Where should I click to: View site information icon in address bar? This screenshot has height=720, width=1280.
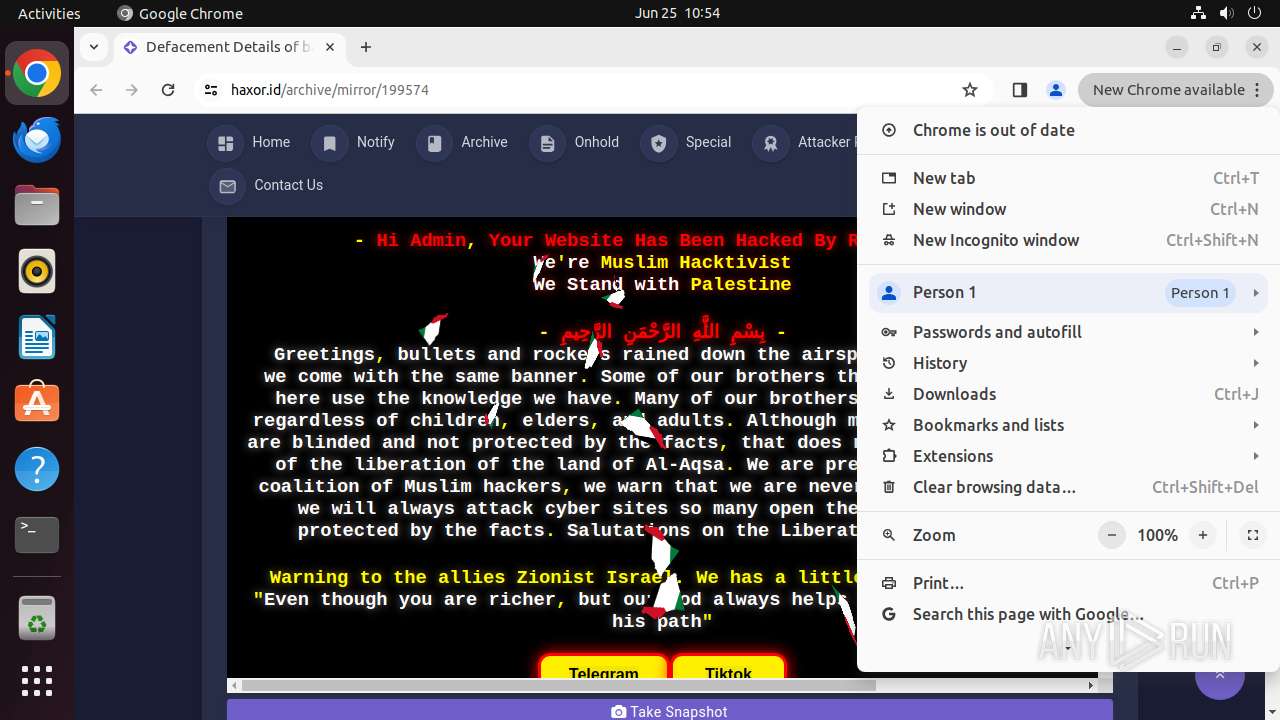pyautogui.click(x=210, y=90)
